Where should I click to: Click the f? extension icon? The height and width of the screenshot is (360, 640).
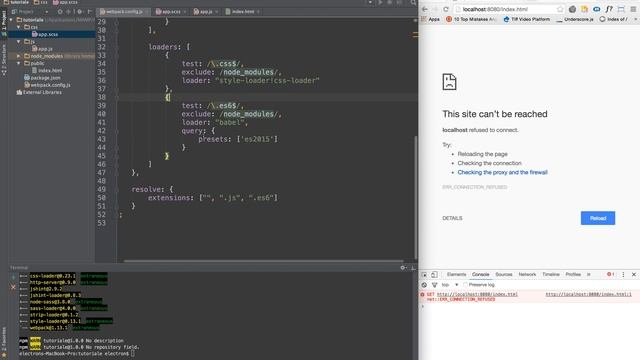(x=609, y=9)
